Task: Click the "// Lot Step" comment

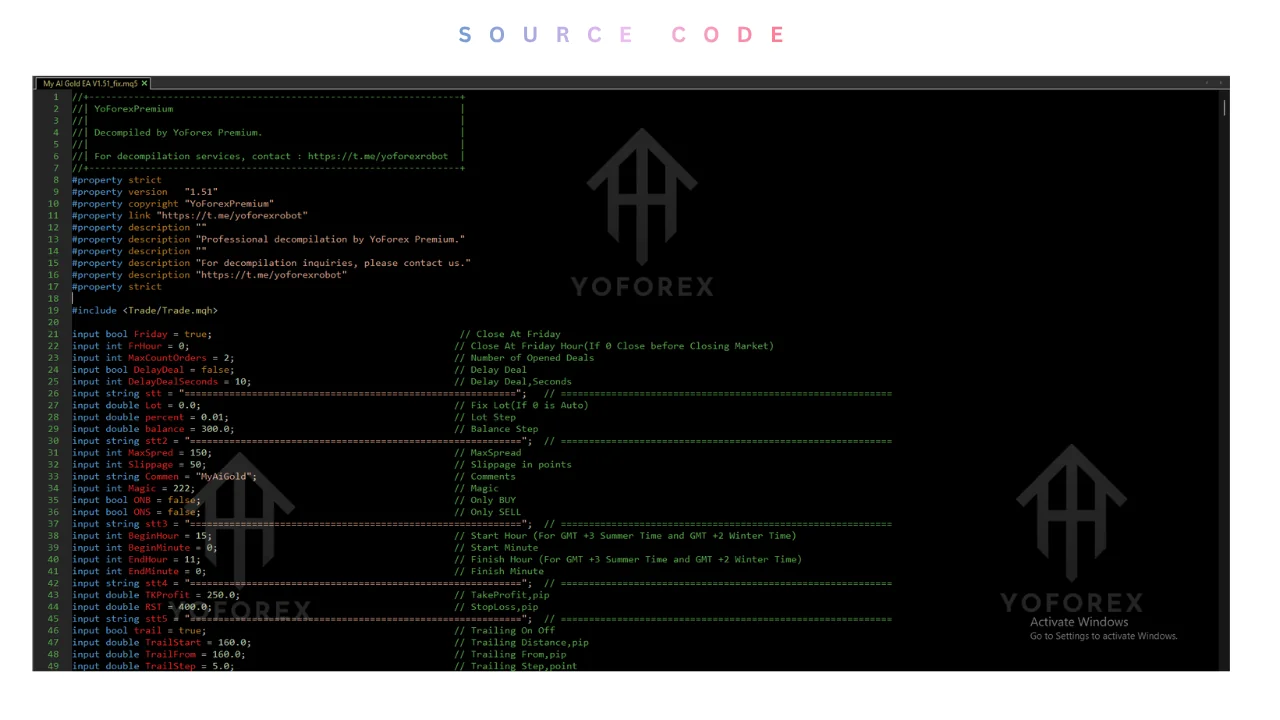Action: tap(485, 417)
